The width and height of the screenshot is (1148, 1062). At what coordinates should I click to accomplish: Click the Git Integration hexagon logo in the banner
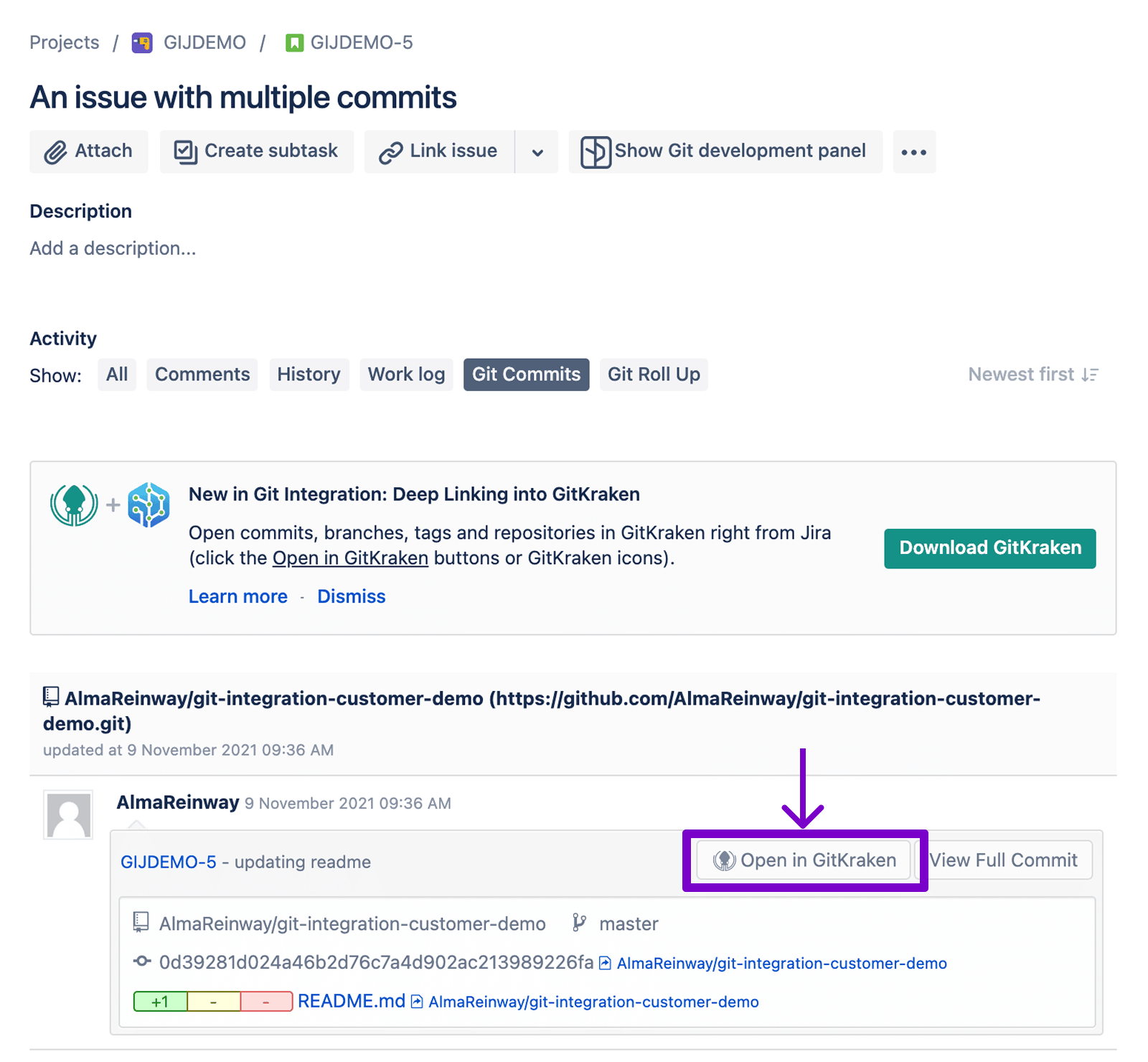(x=150, y=505)
